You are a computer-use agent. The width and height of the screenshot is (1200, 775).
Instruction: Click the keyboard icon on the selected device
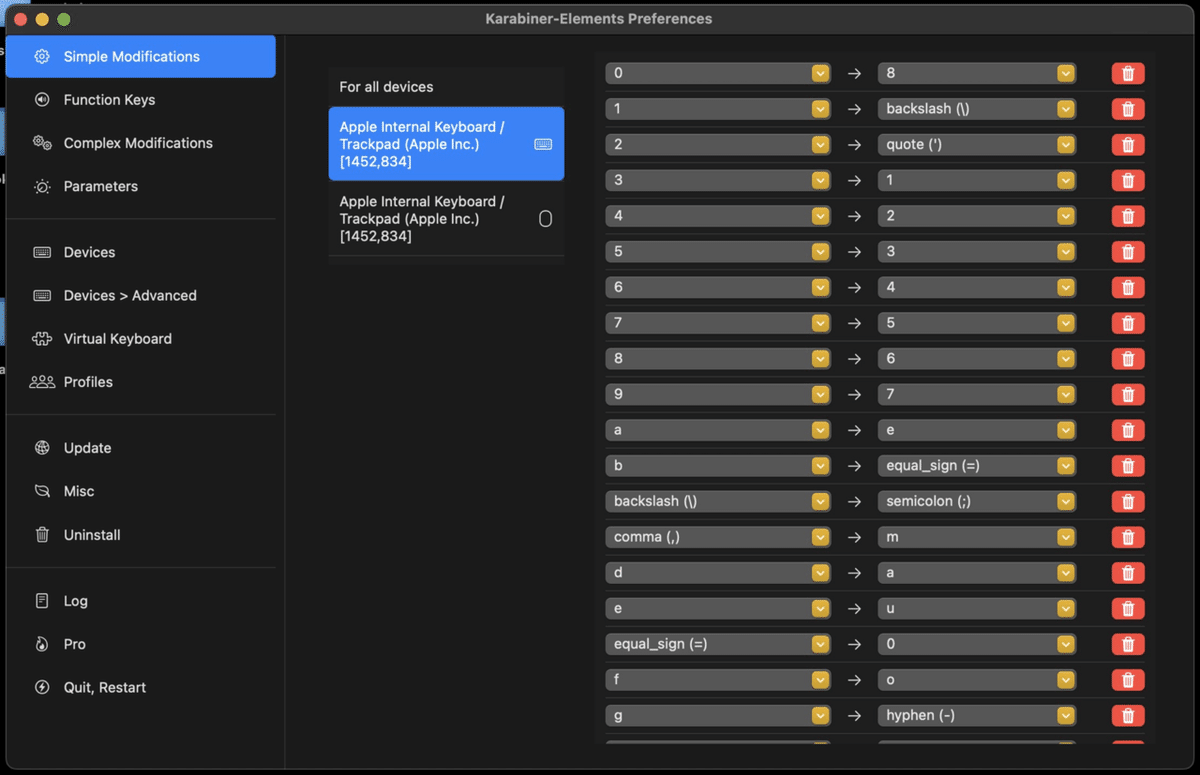point(543,144)
